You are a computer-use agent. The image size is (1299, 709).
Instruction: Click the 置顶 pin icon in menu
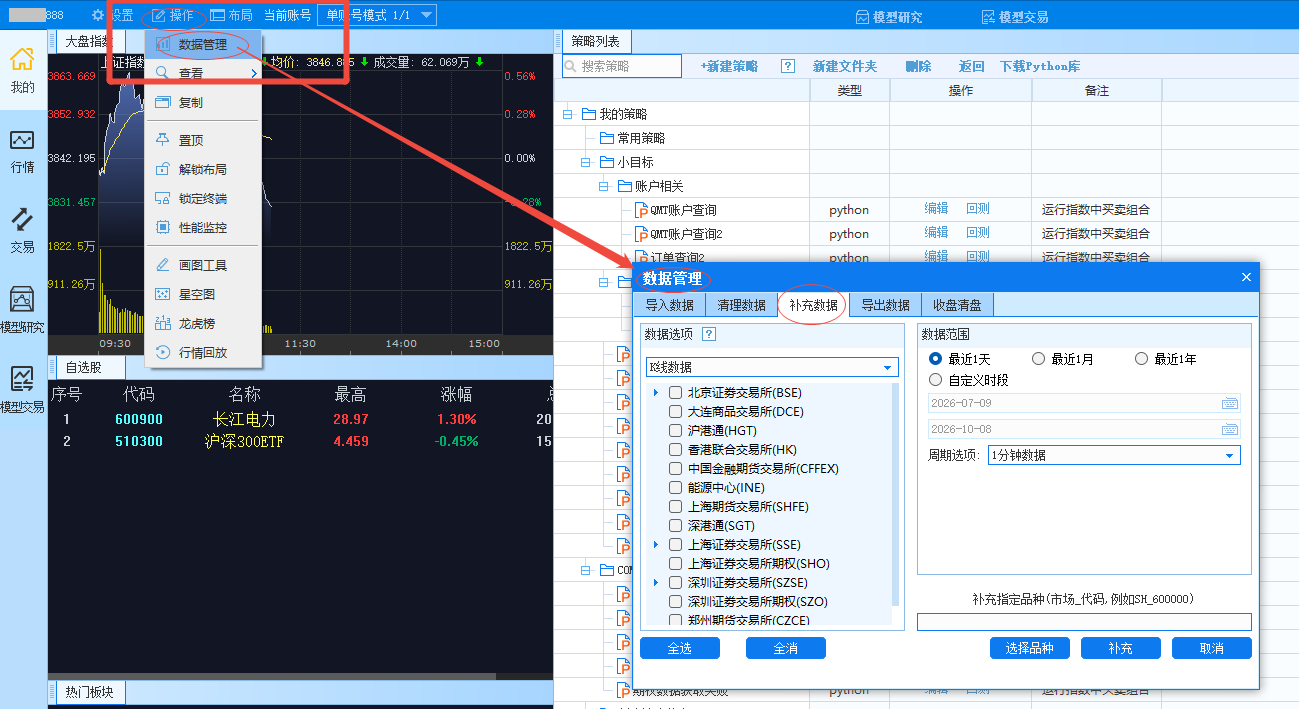pos(162,140)
